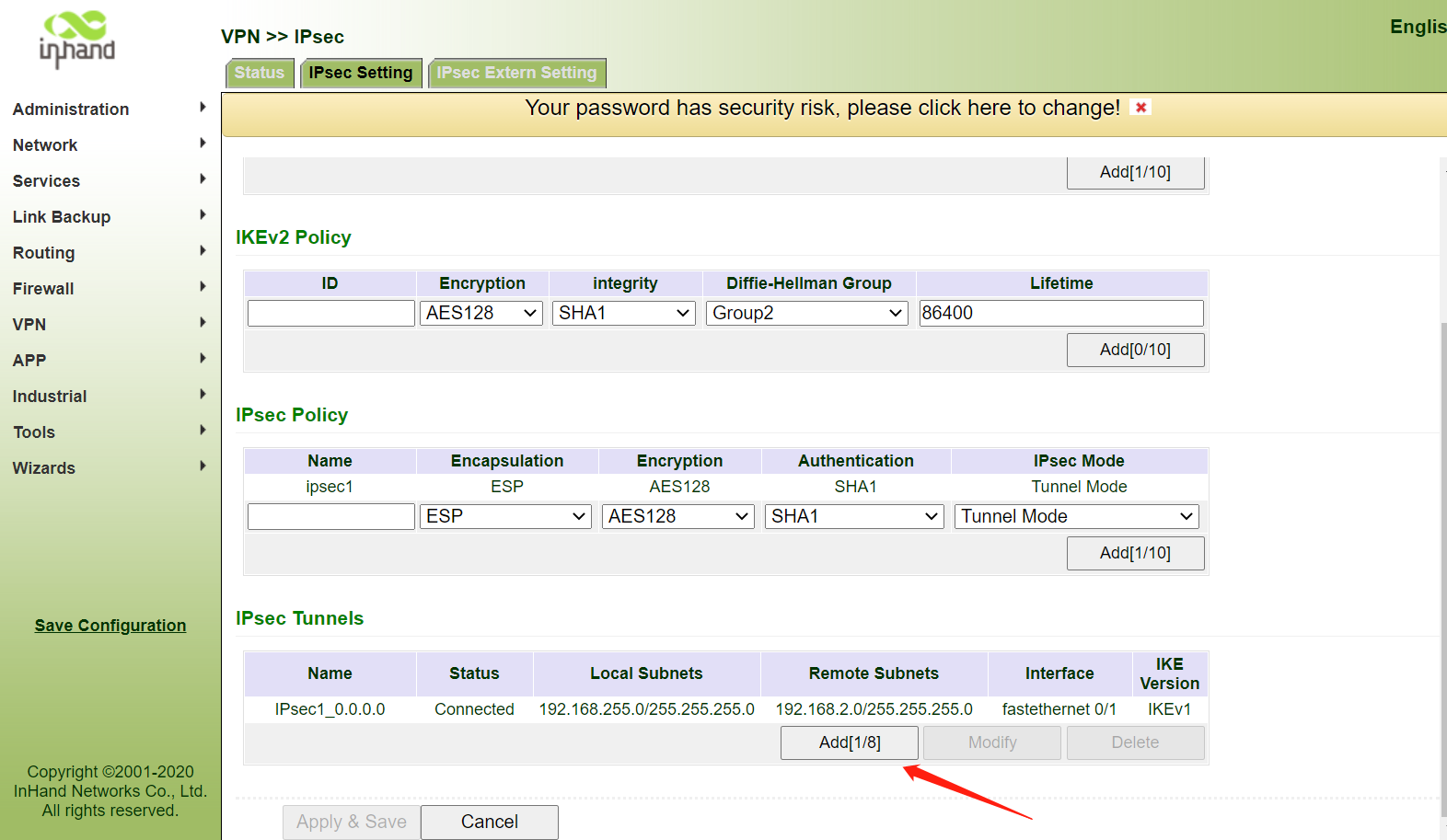This screenshot has height=840, width=1447.
Task: Open the APP menu
Action: (x=29, y=361)
